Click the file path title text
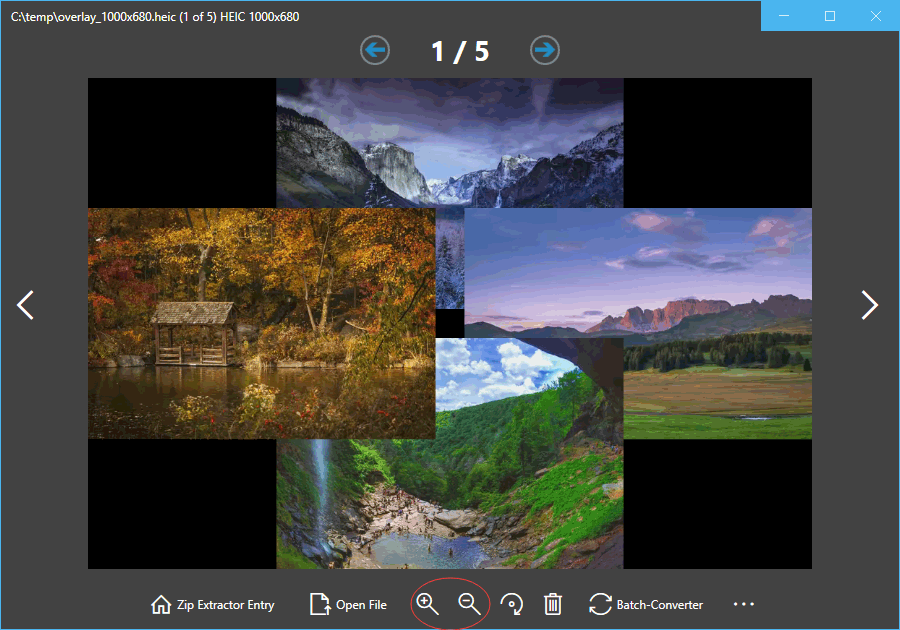Screen dimensions: 900x630 (155, 17)
